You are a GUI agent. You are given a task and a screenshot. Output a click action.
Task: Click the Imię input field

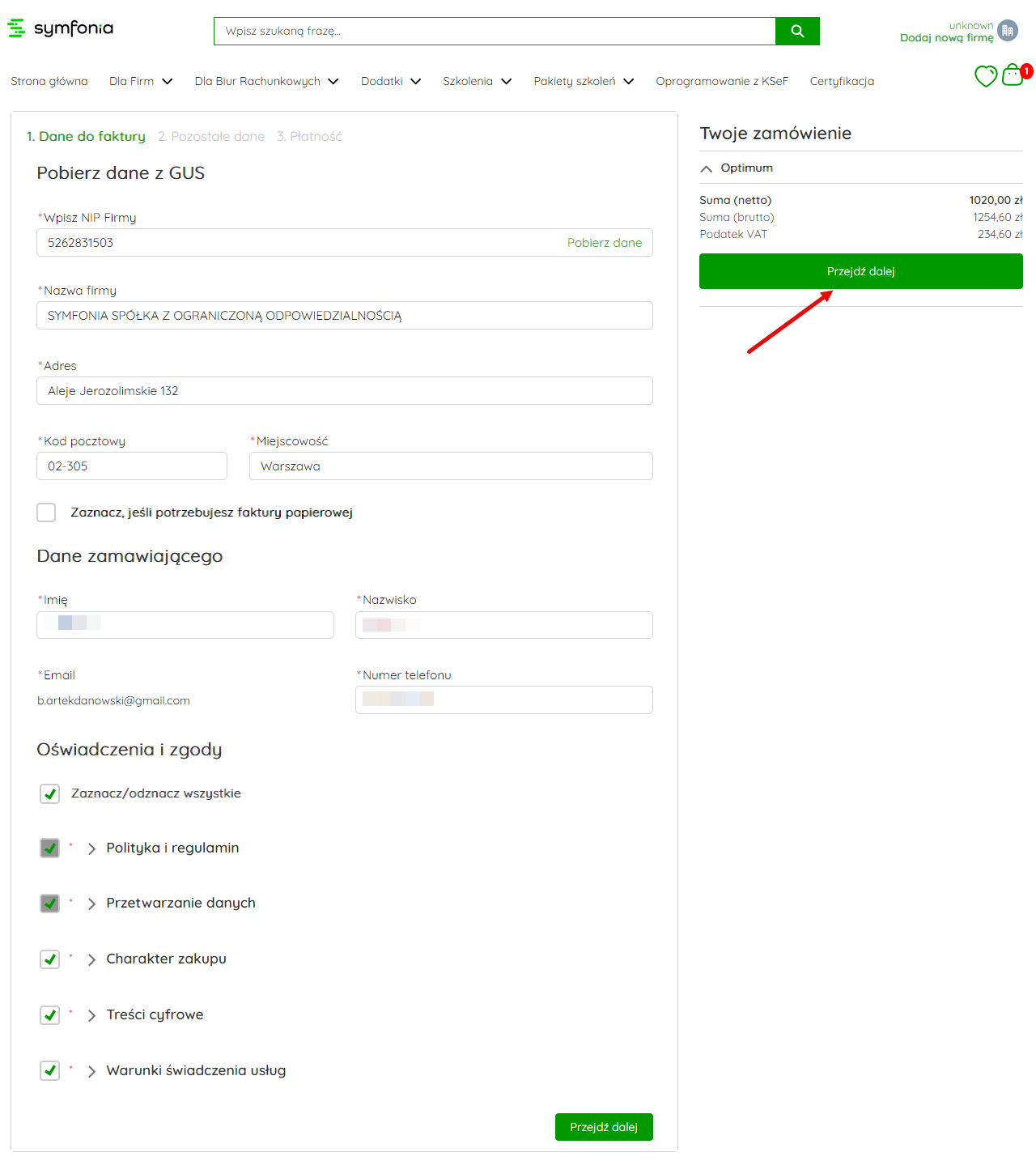(x=185, y=624)
